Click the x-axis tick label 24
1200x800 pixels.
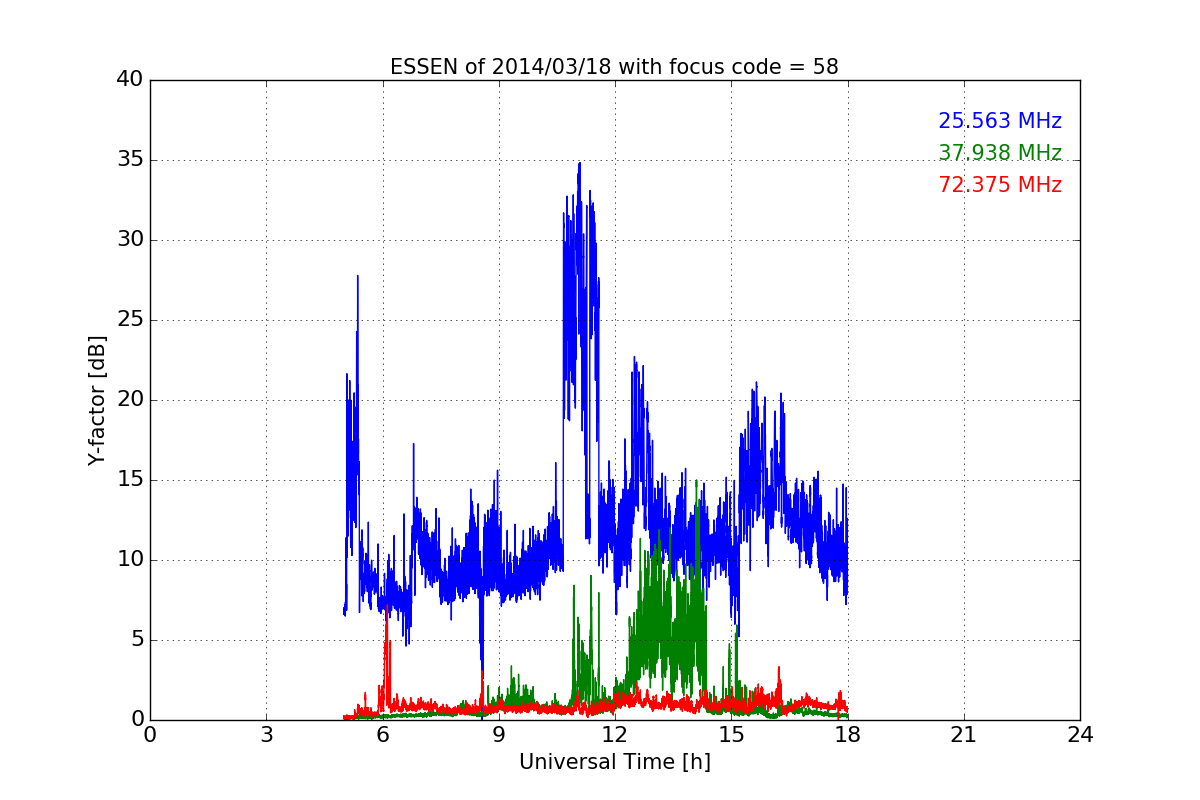(1080, 735)
